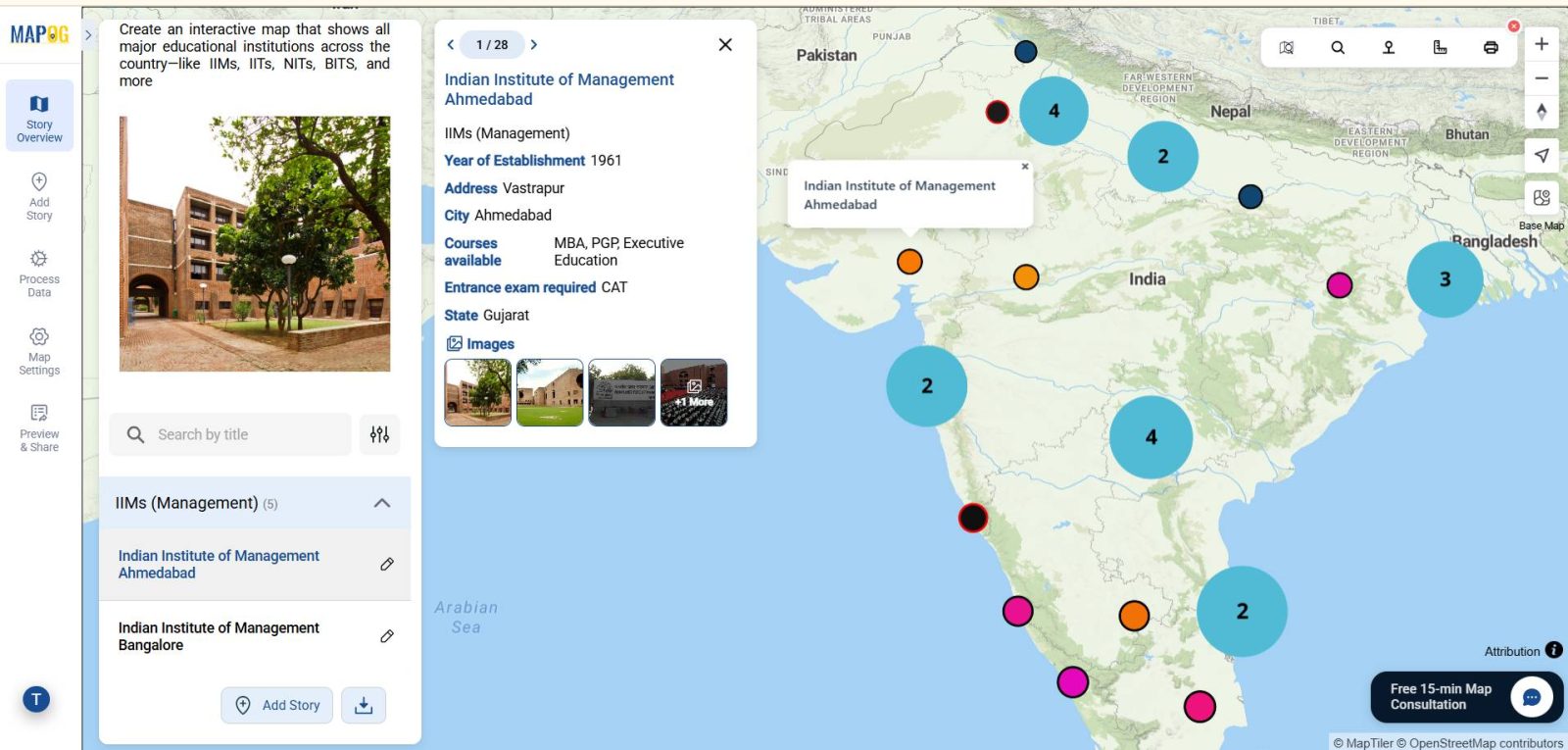Screen dimensions: 1568x750
Task: Open the Process Data sidebar tab
Action: (x=39, y=273)
